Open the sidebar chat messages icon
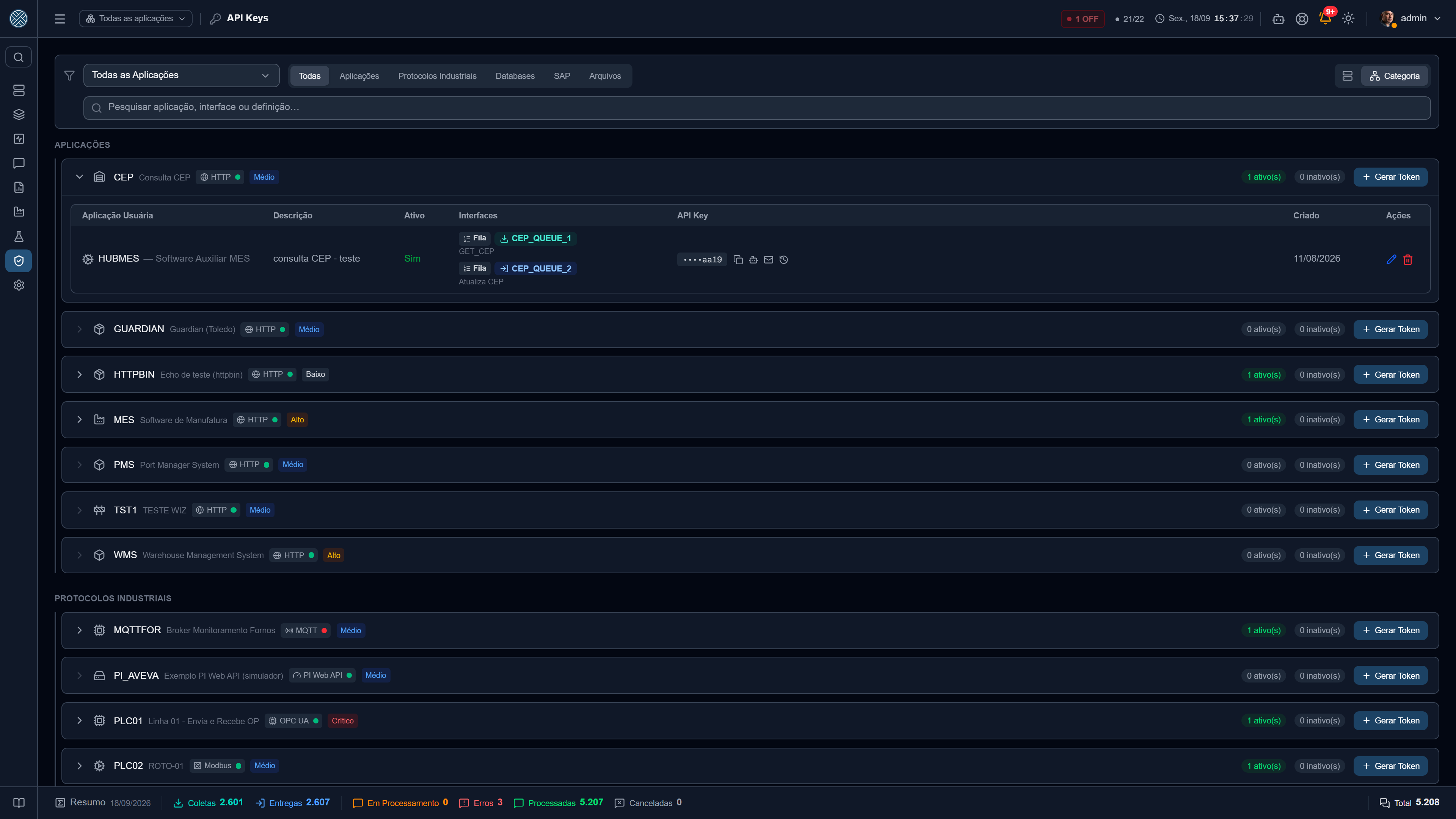The image size is (1456, 819). 19,163
